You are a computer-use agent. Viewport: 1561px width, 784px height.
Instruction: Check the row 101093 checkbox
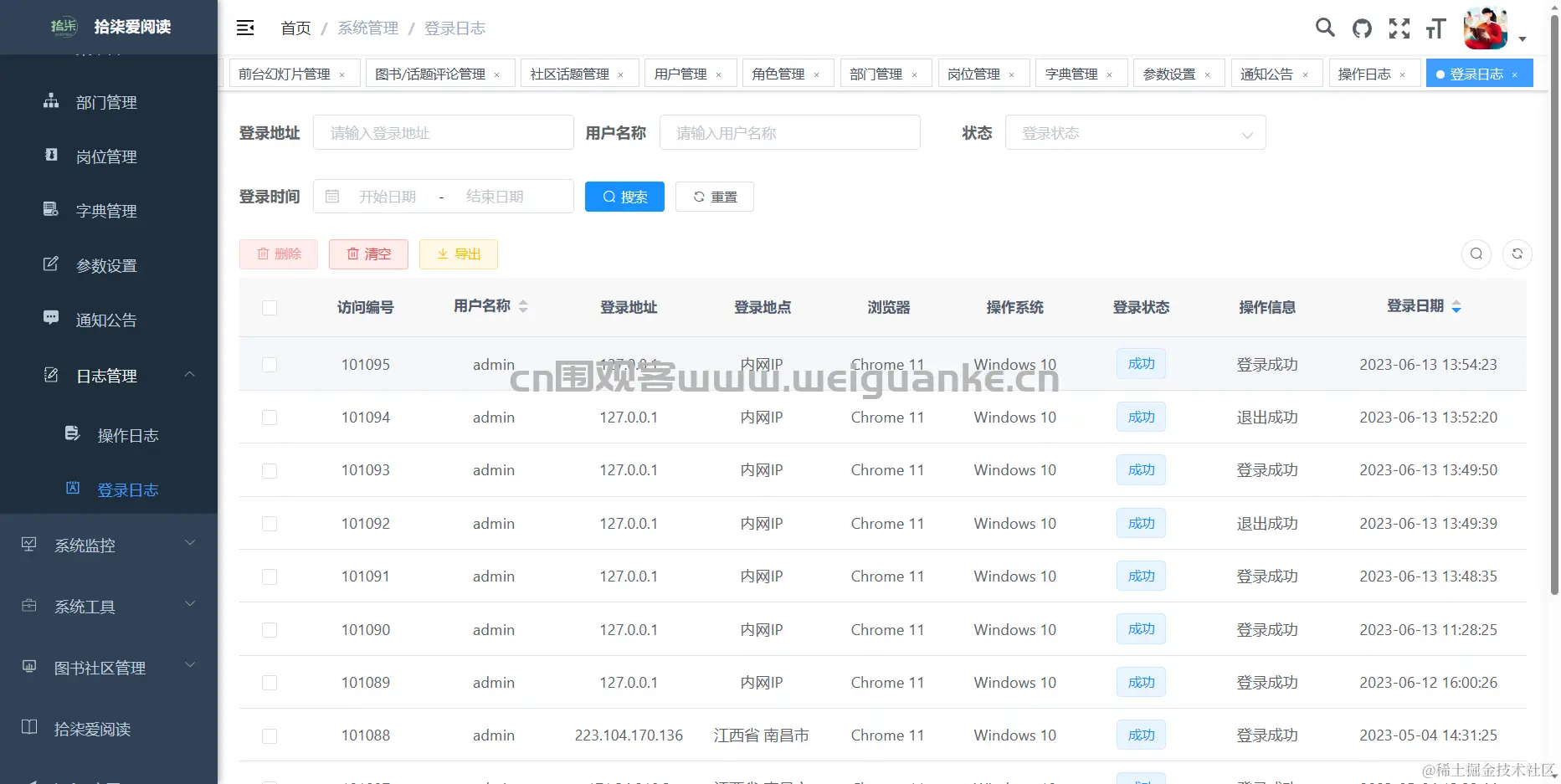(270, 471)
